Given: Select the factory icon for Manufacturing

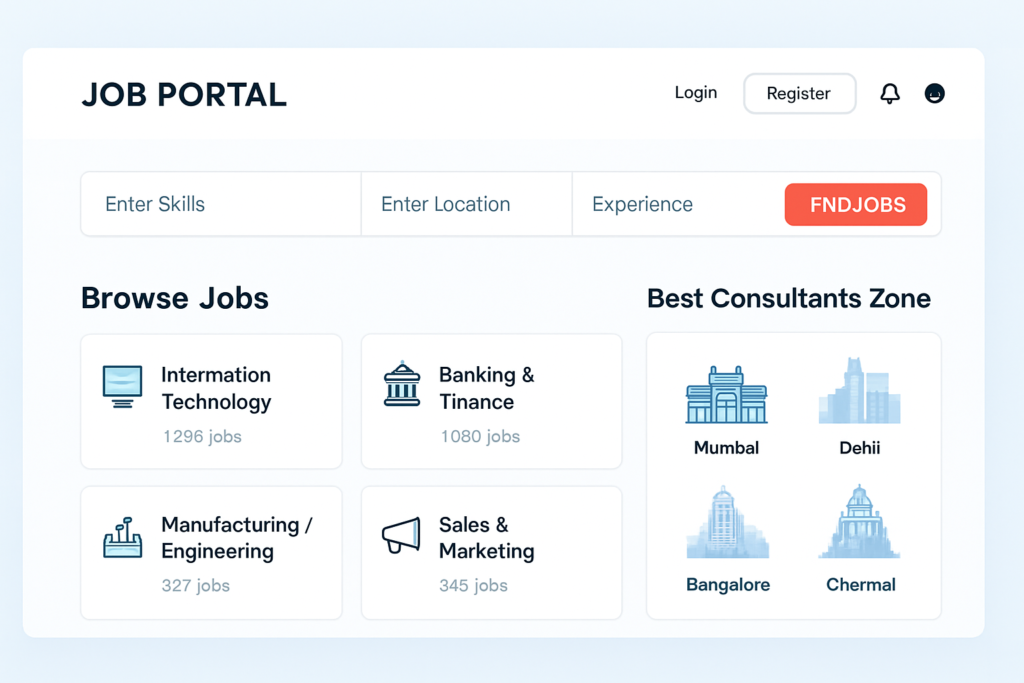Looking at the screenshot, I should tap(123, 538).
